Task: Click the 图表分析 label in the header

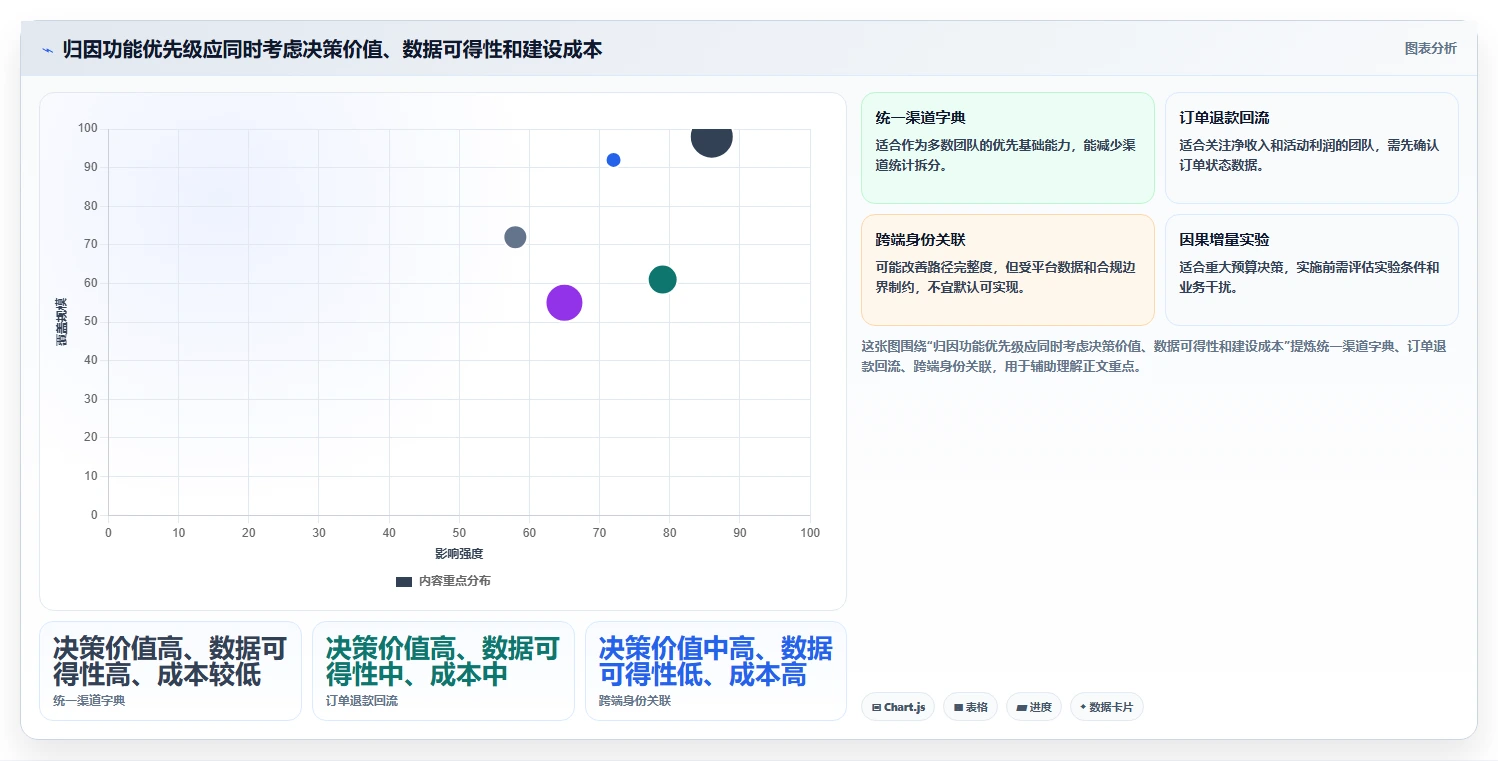Action: [x=1430, y=48]
